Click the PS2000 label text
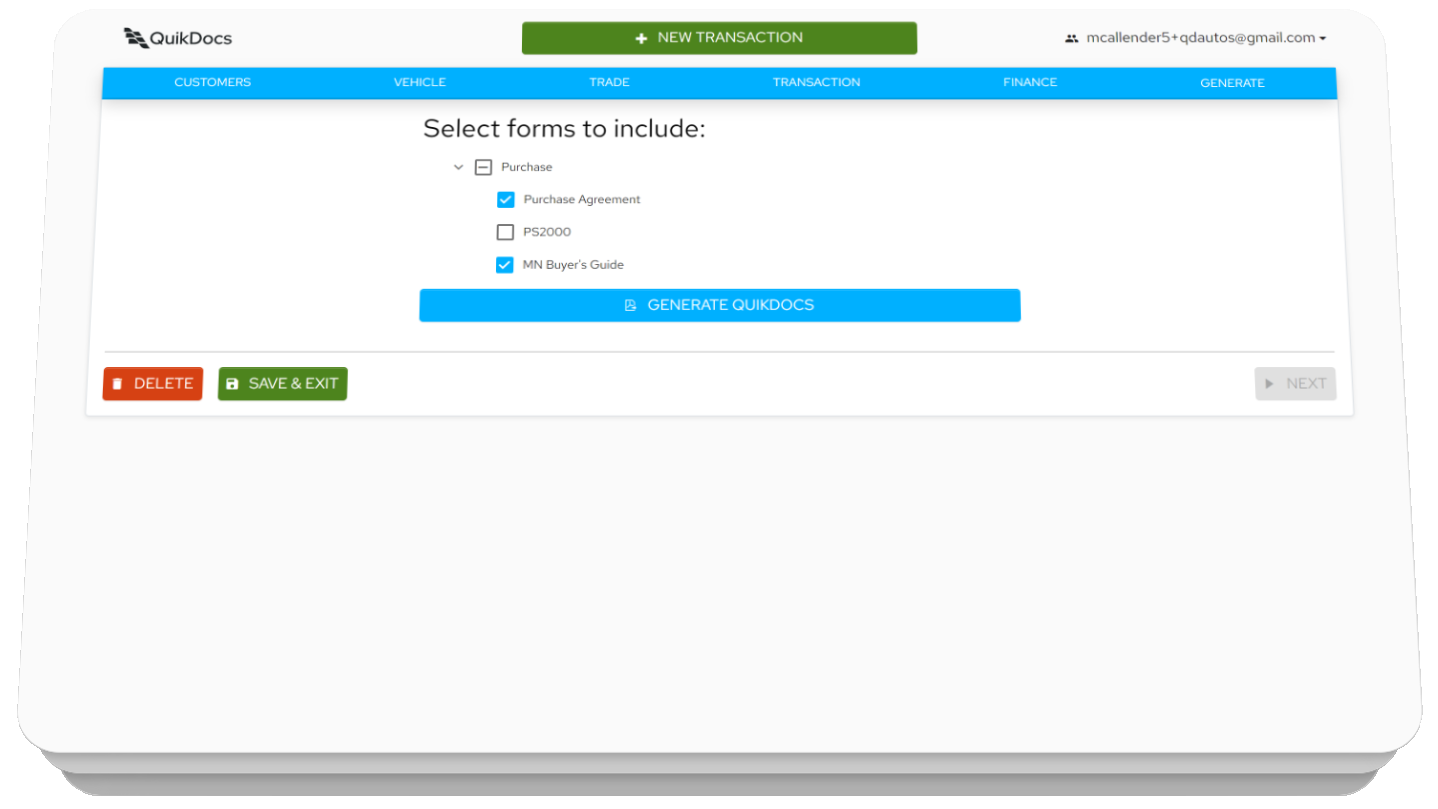 pos(547,232)
